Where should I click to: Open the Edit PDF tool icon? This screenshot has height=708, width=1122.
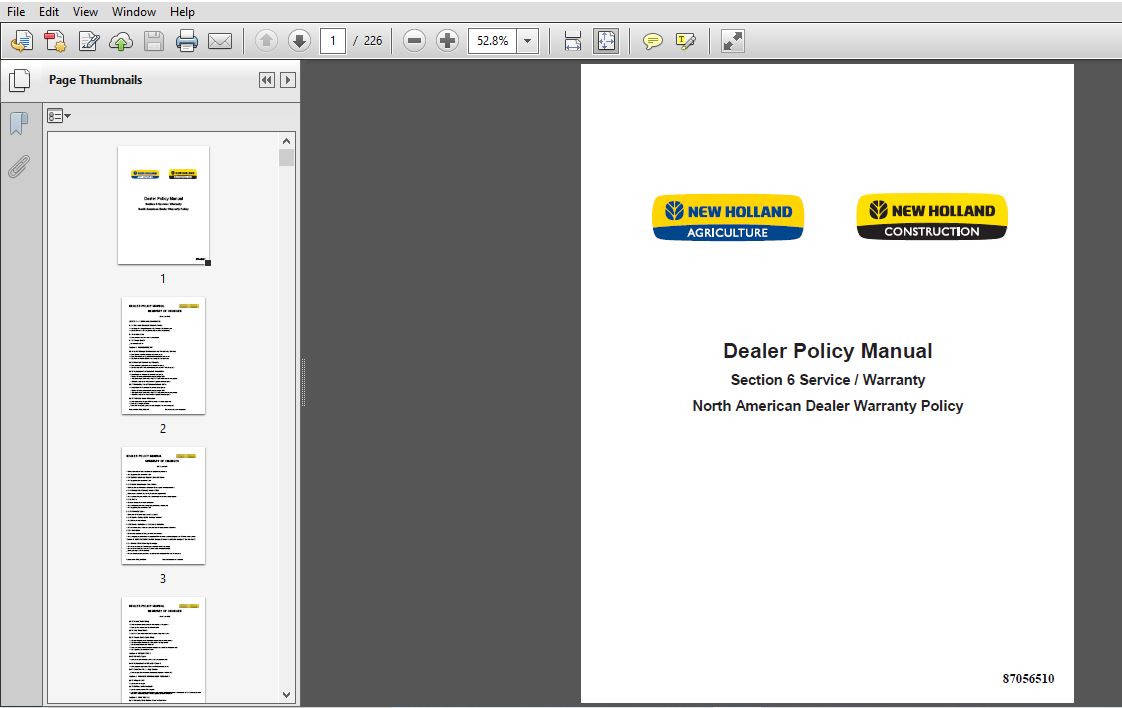tap(89, 41)
